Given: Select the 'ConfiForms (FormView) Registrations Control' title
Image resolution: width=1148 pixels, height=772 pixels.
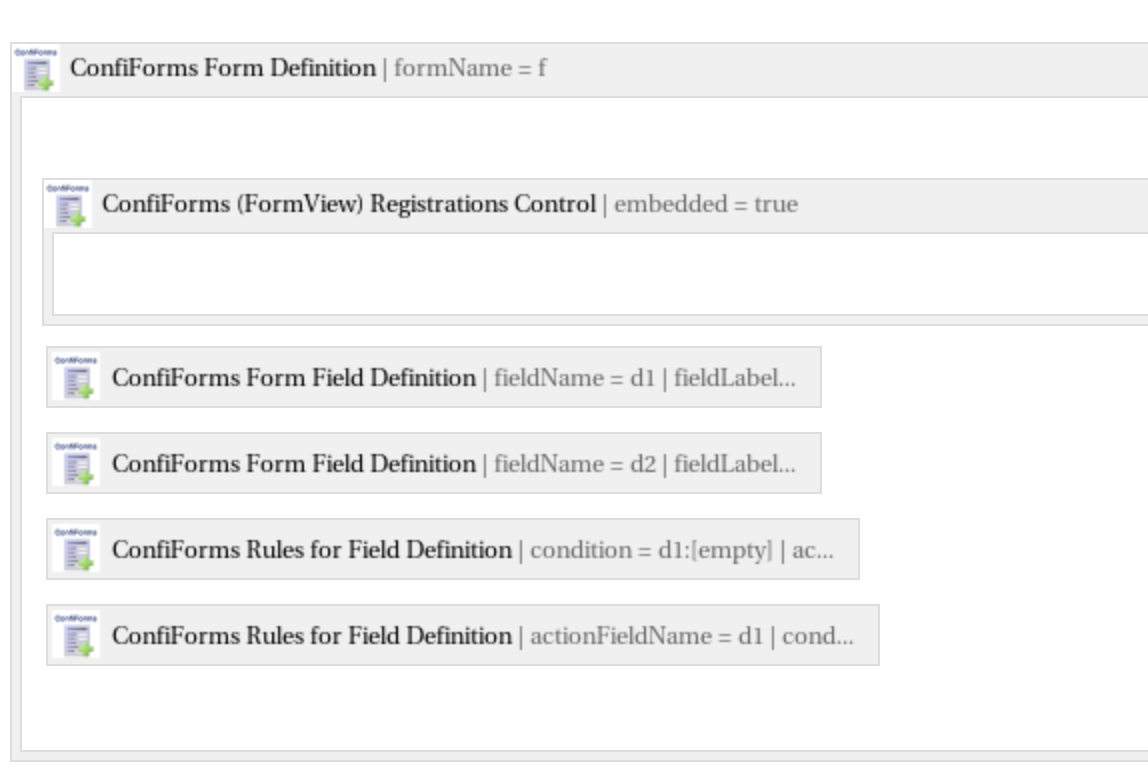Looking at the screenshot, I should click(349, 204).
